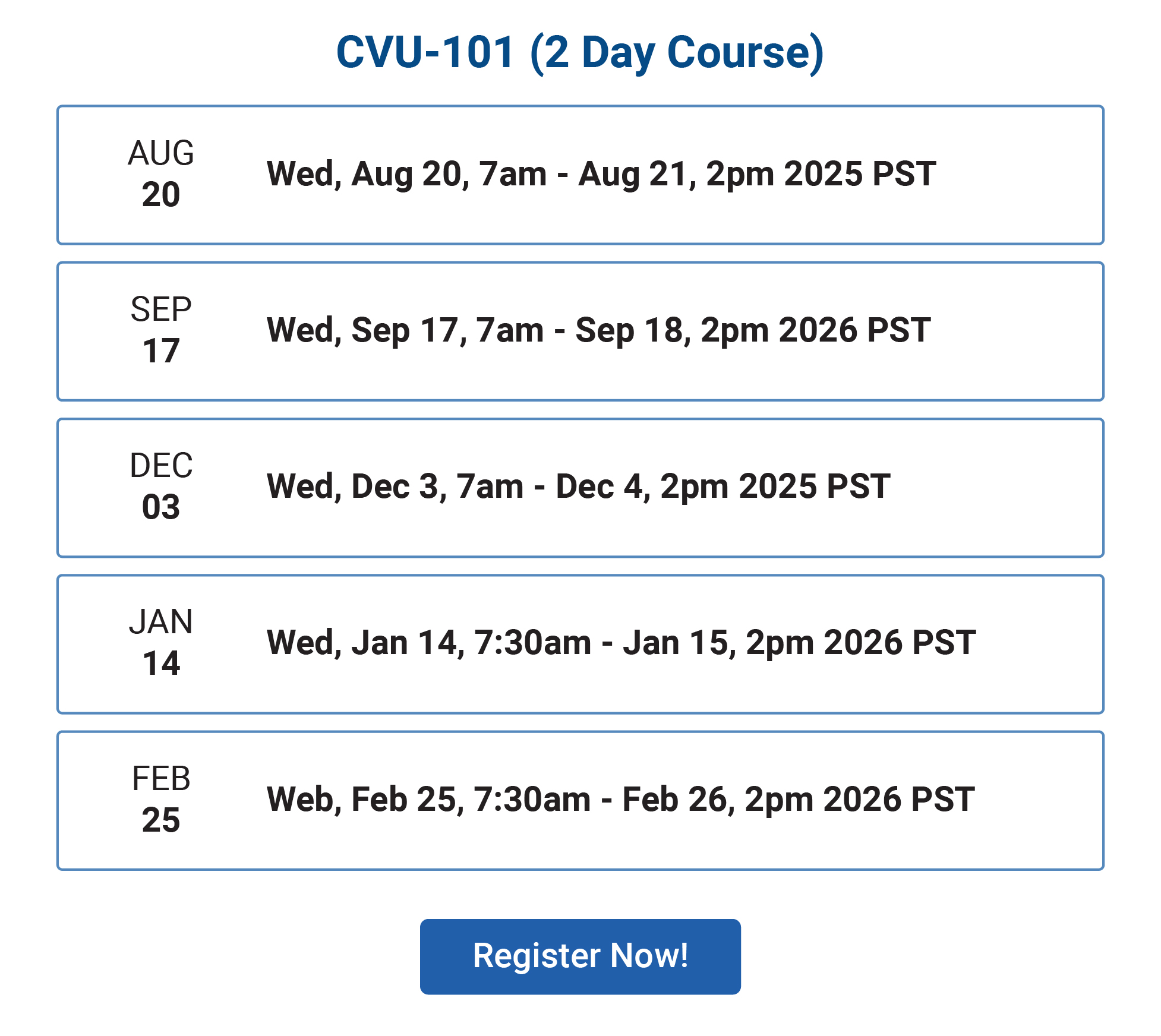Select the Sep 17 course session card
Screen dimensions: 1161x1036
(580, 331)
